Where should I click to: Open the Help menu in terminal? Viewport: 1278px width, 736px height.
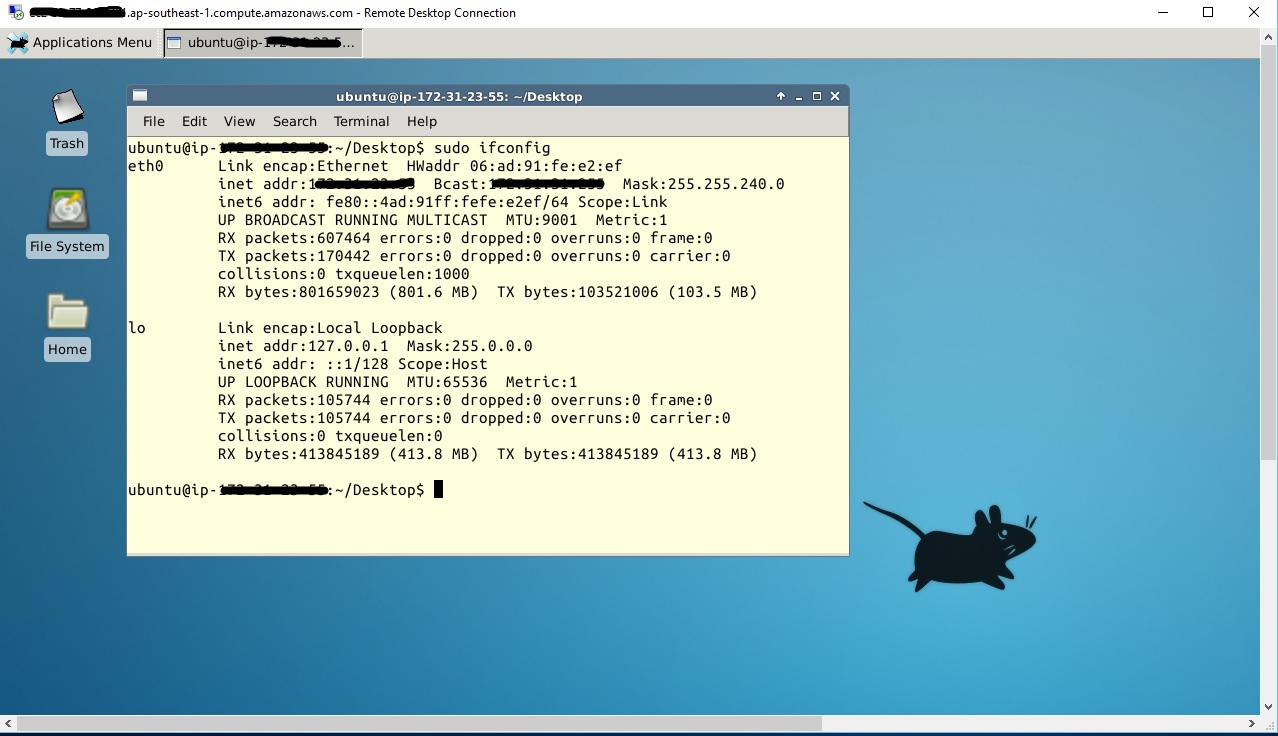click(422, 121)
